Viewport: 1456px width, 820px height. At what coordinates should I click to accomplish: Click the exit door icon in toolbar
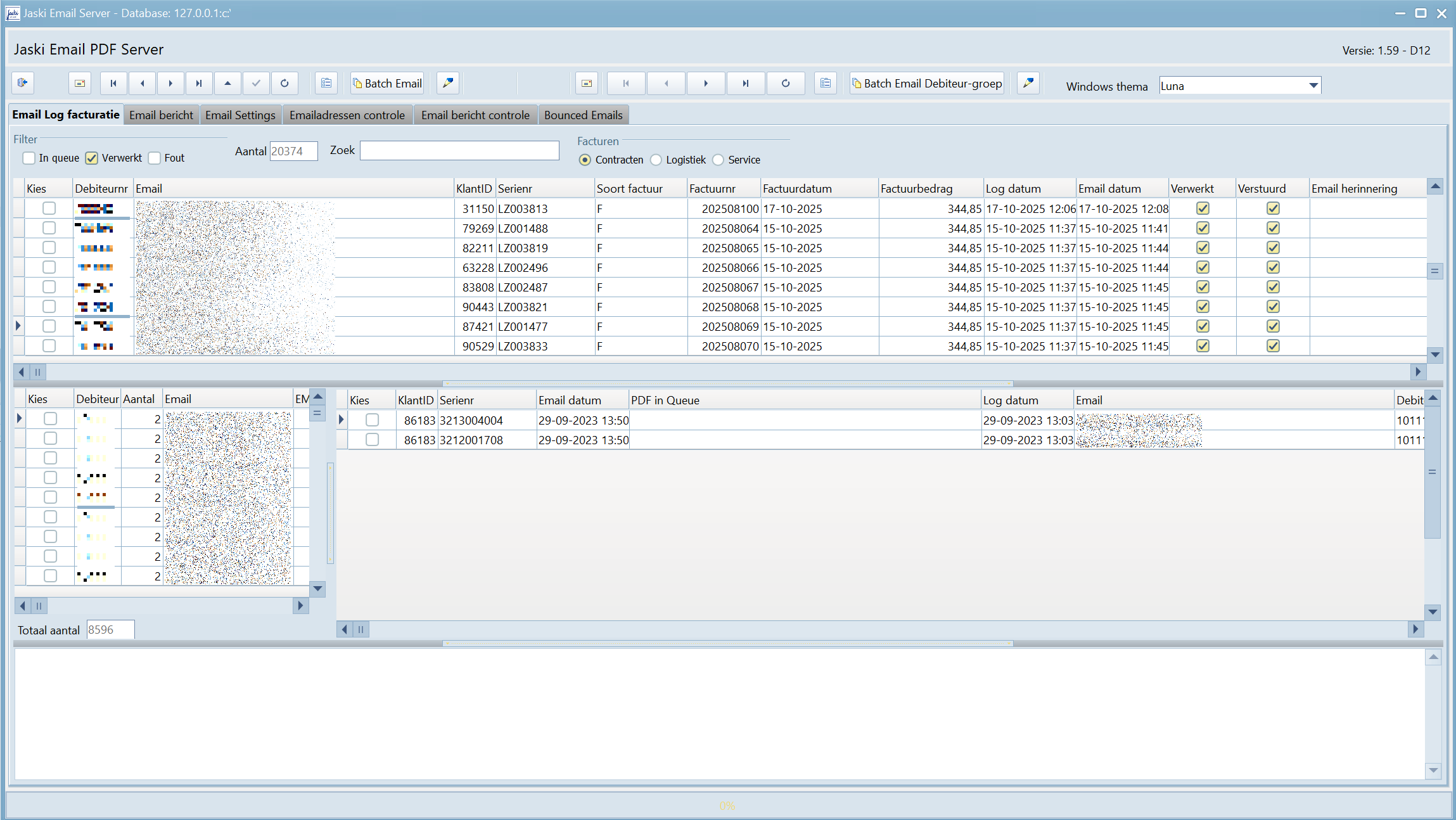[x=23, y=83]
